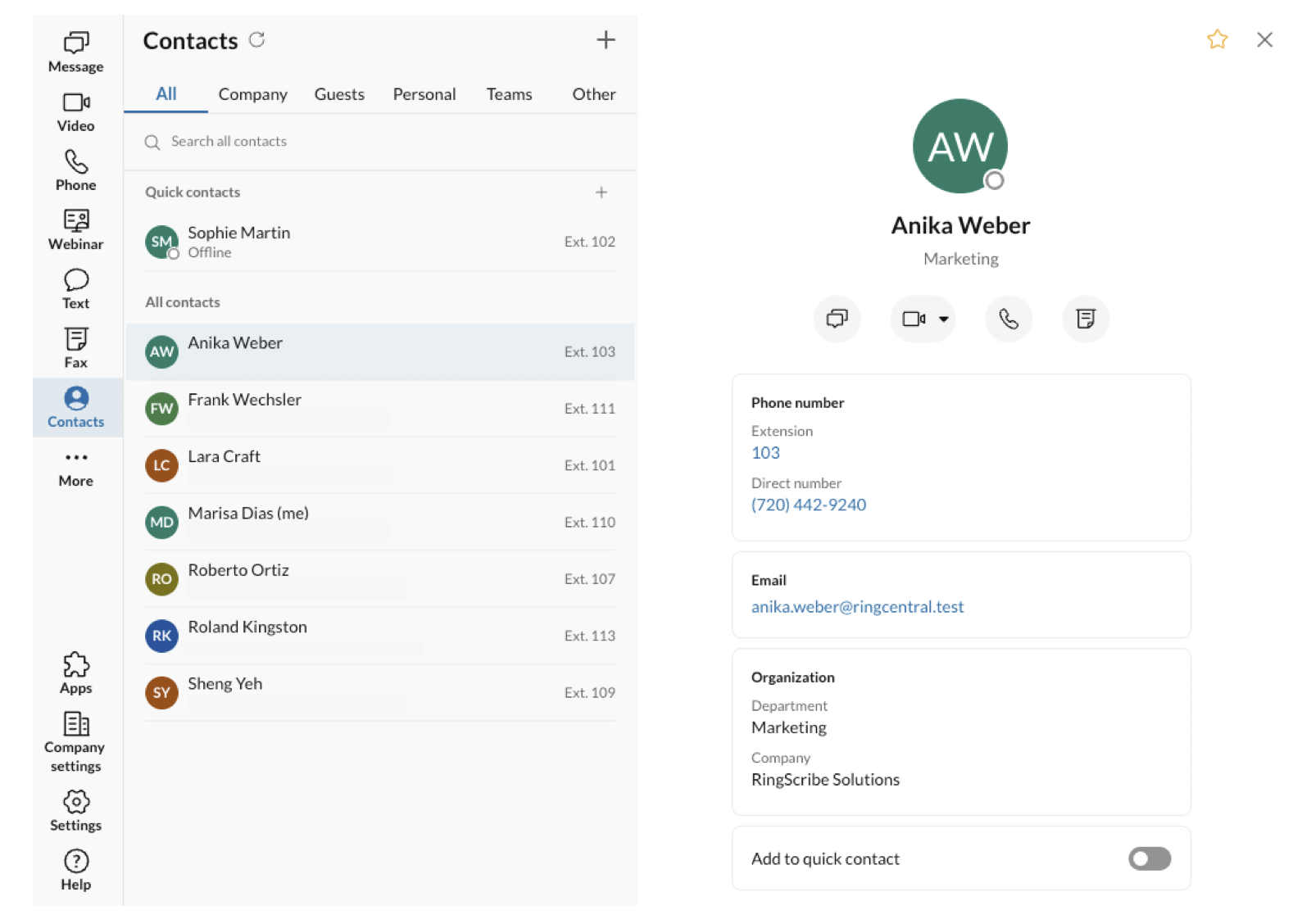Switch to the Teams tab
The width and height of the screenshot is (1311, 924).
click(509, 94)
